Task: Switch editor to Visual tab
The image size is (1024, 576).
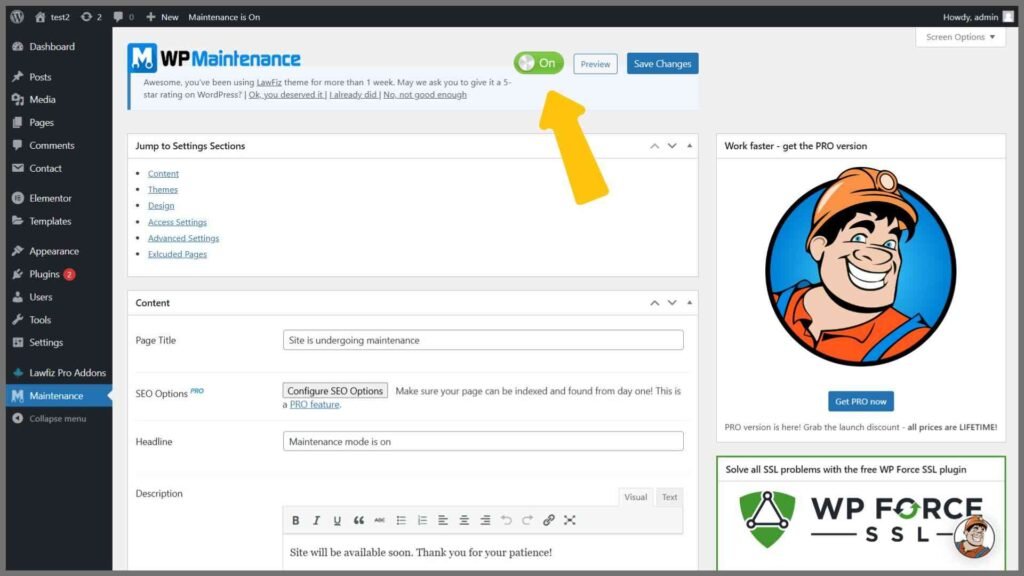Action: click(x=635, y=497)
